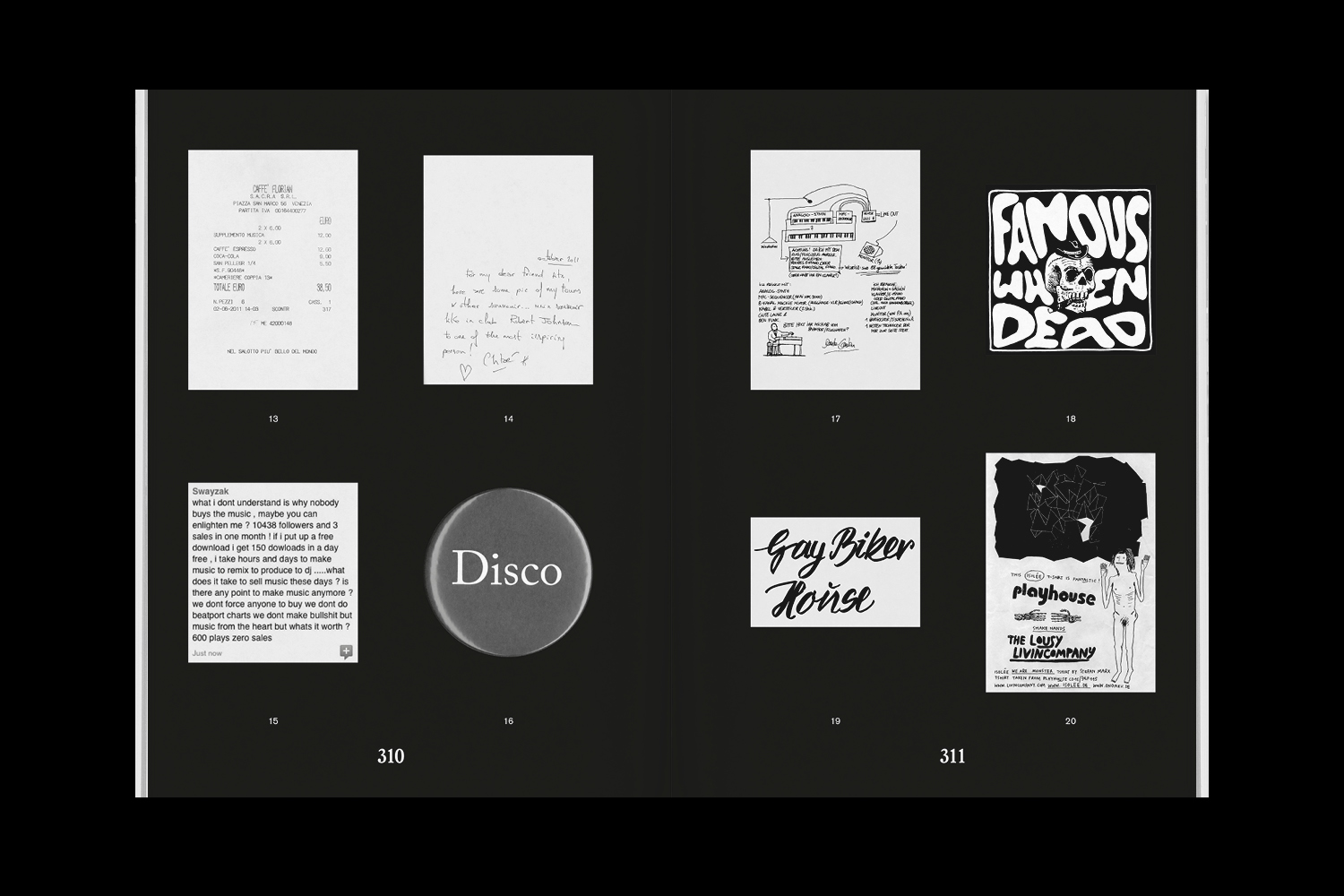Click the plus comment icon in Swayzak post
1344x896 pixels.
pos(346,652)
